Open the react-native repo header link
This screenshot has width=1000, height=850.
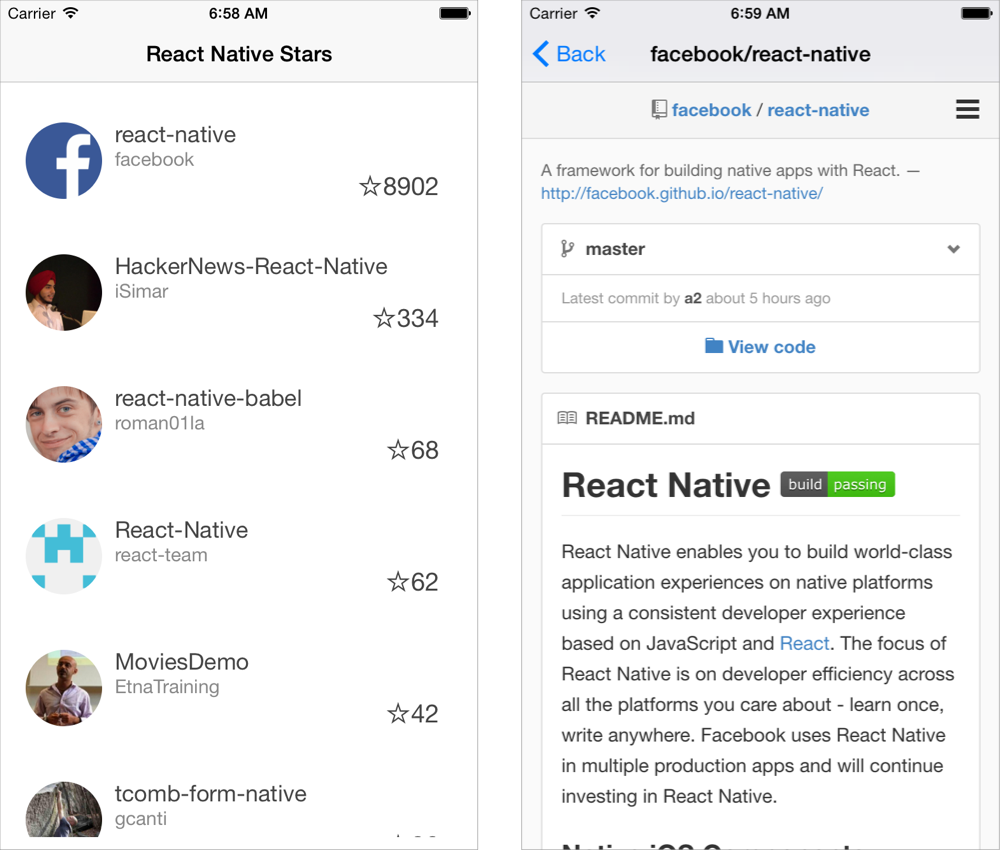point(818,110)
